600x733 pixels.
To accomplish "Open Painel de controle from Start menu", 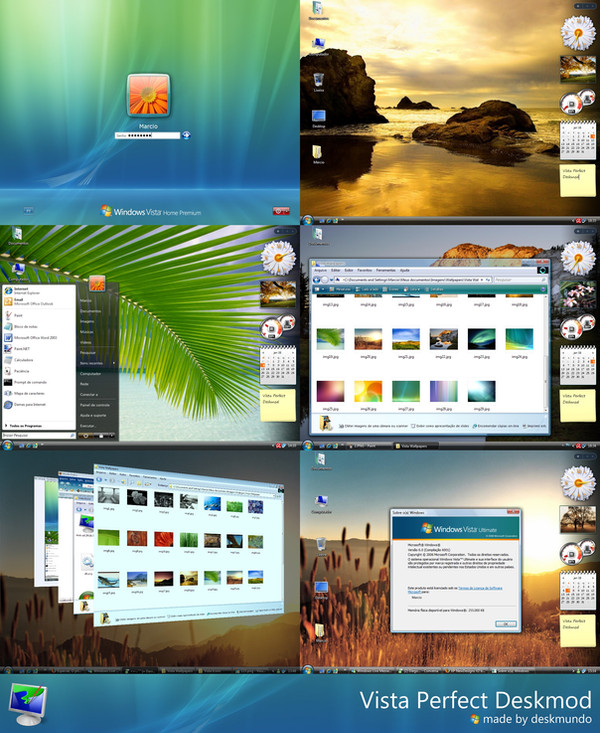I will [95, 405].
